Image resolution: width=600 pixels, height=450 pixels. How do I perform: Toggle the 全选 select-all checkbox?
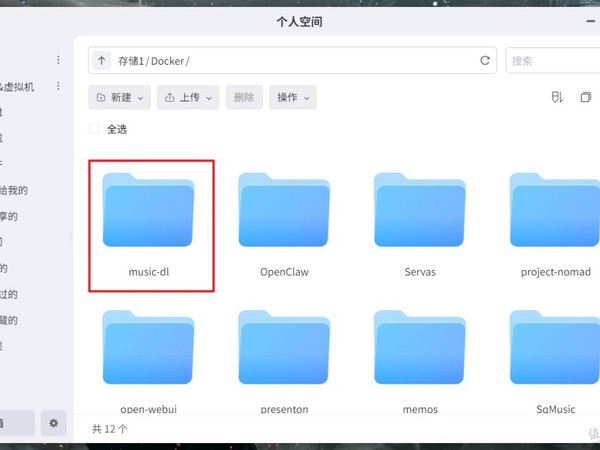pyautogui.click(x=94, y=129)
